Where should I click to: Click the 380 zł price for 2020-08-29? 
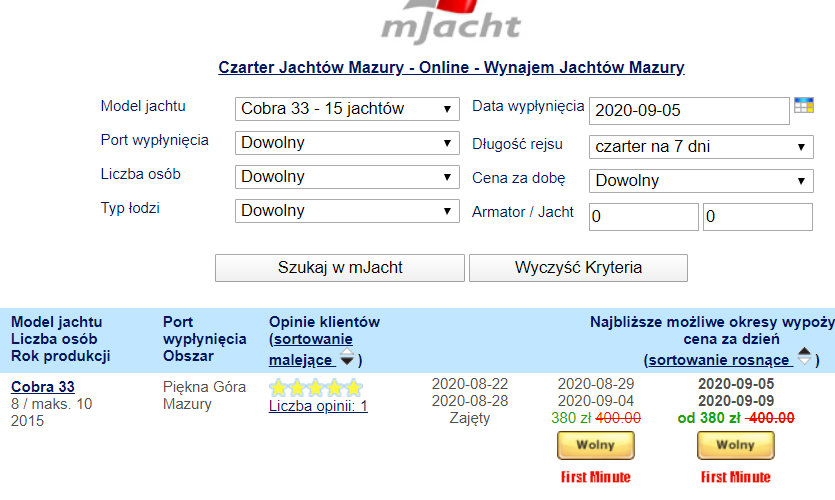point(571,418)
